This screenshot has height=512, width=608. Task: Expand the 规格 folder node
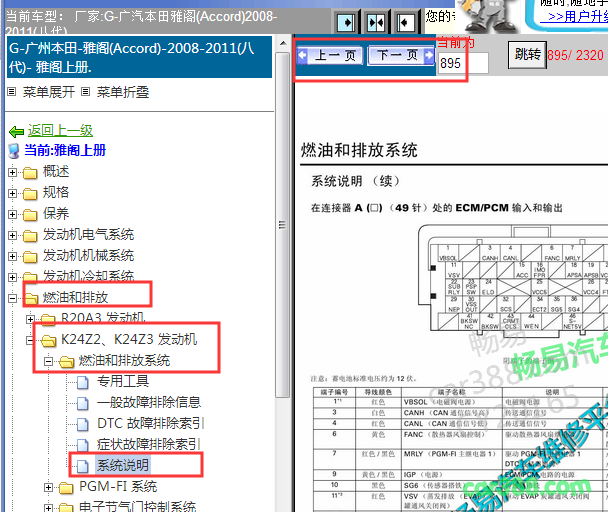12,193
